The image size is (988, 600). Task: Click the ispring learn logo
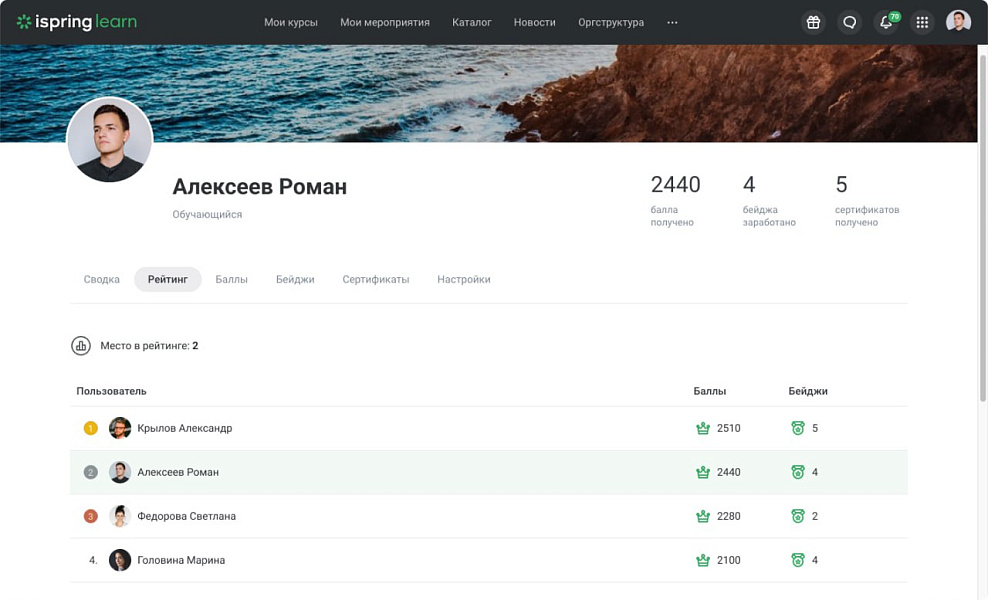pyautogui.click(x=76, y=20)
